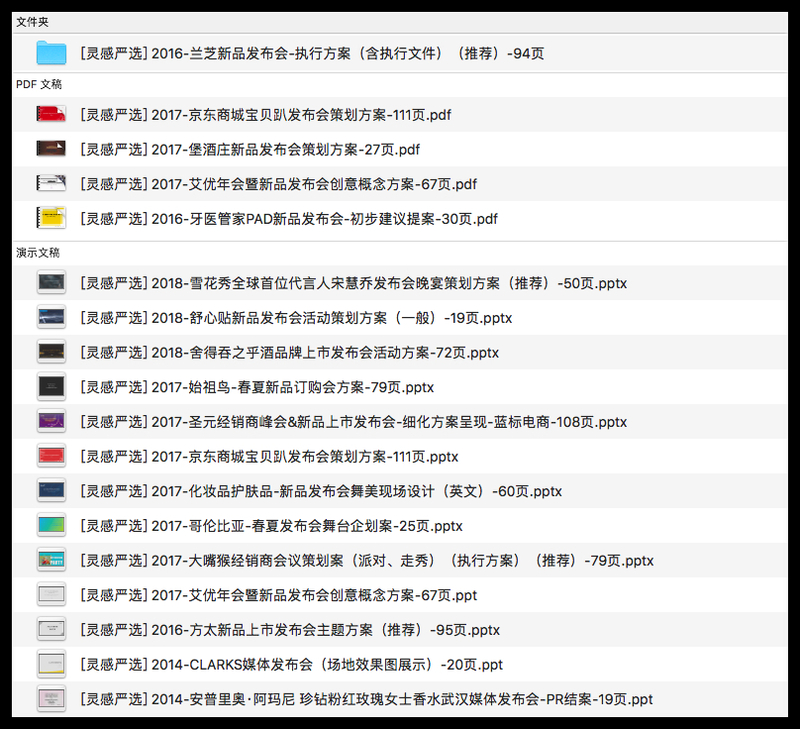This screenshot has width=800, height=729.
Task: Click the green-blue slide thumbnail for 哥伦比亚春夏发布会
Action: click(x=51, y=525)
